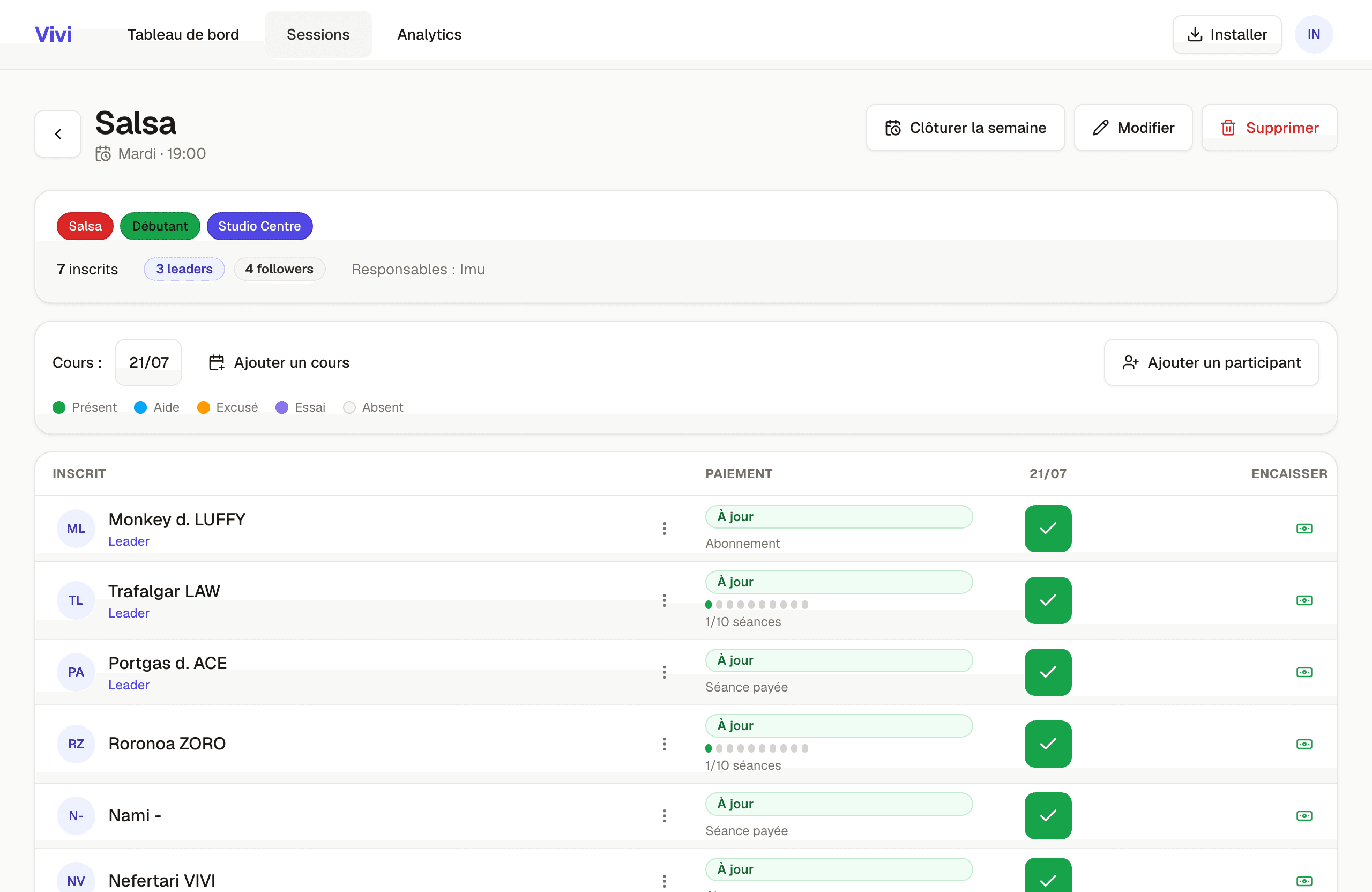This screenshot has width=1372, height=892.
Task: Open options menu for Monkey d. LUFFY
Action: [x=664, y=529]
